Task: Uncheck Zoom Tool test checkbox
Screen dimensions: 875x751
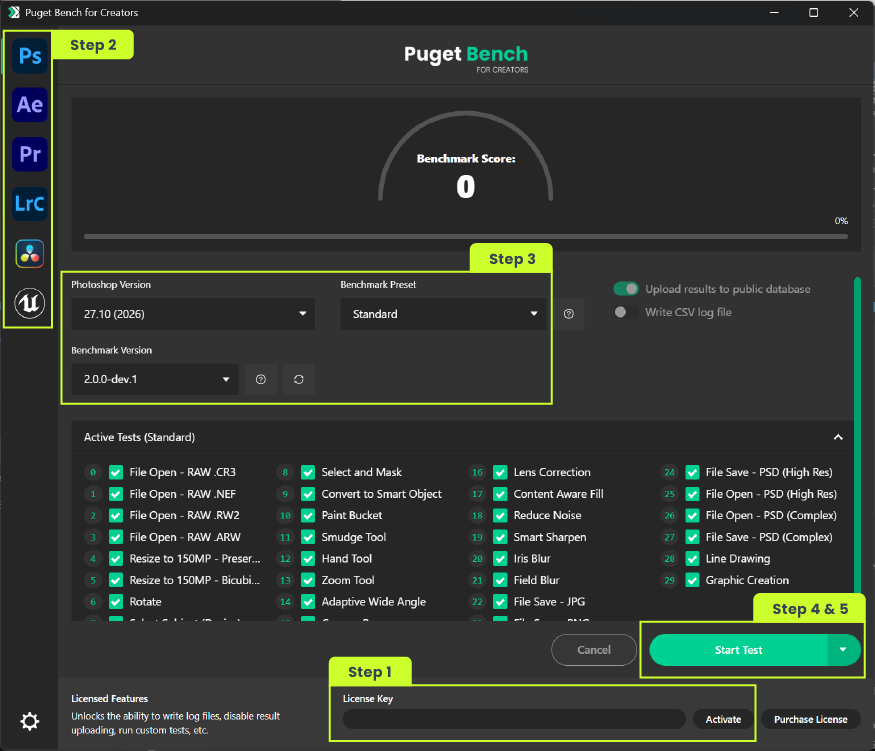Action: pyautogui.click(x=308, y=580)
